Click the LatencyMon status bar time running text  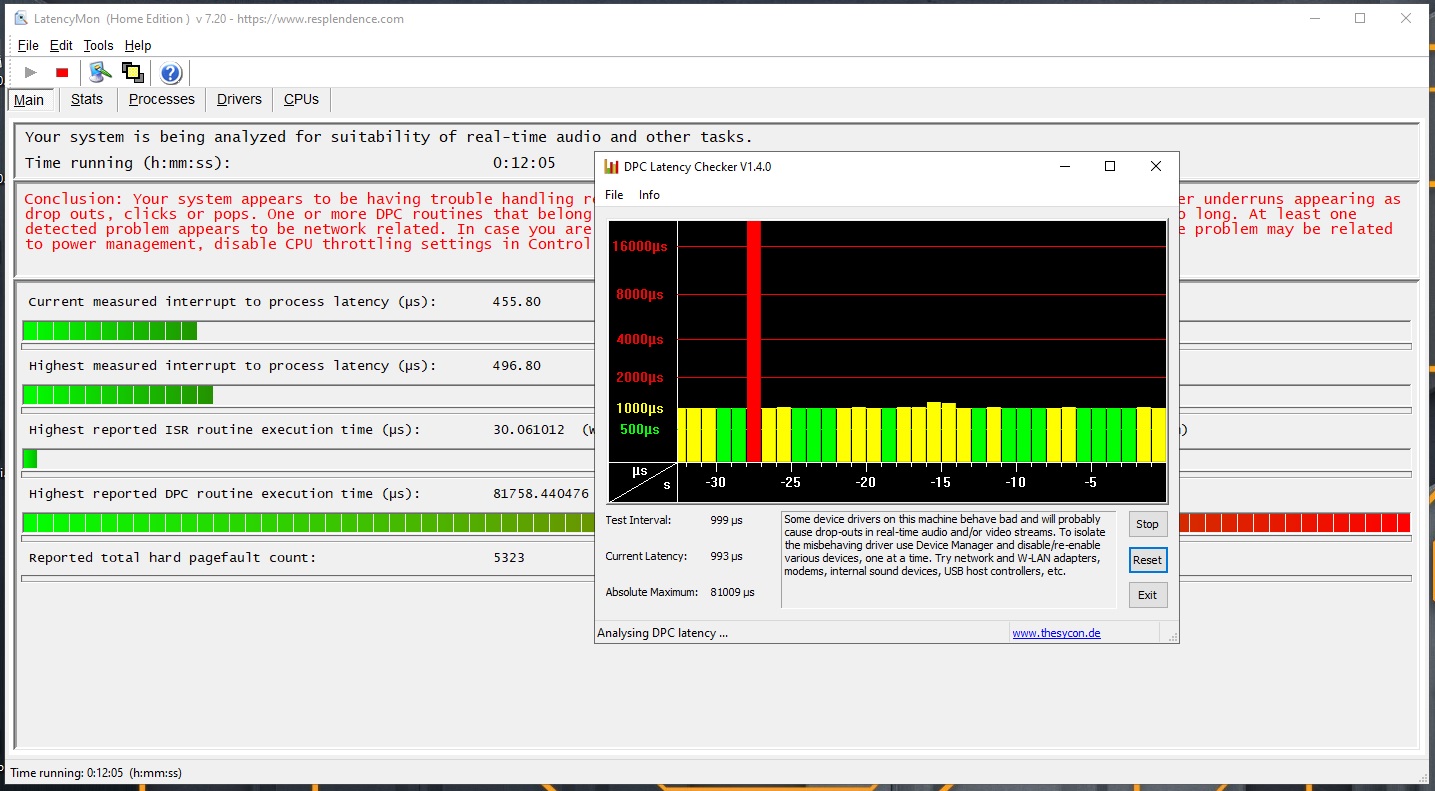click(x=96, y=773)
